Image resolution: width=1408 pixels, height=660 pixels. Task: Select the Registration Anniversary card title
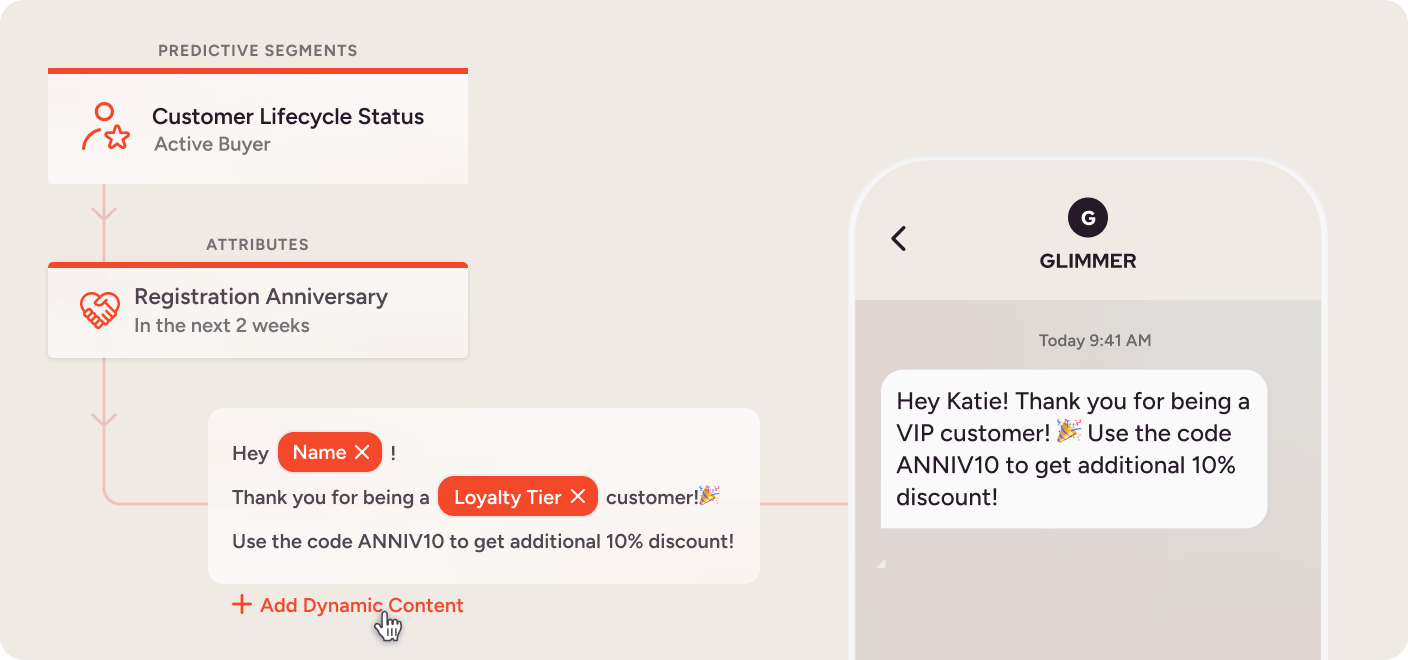click(261, 297)
